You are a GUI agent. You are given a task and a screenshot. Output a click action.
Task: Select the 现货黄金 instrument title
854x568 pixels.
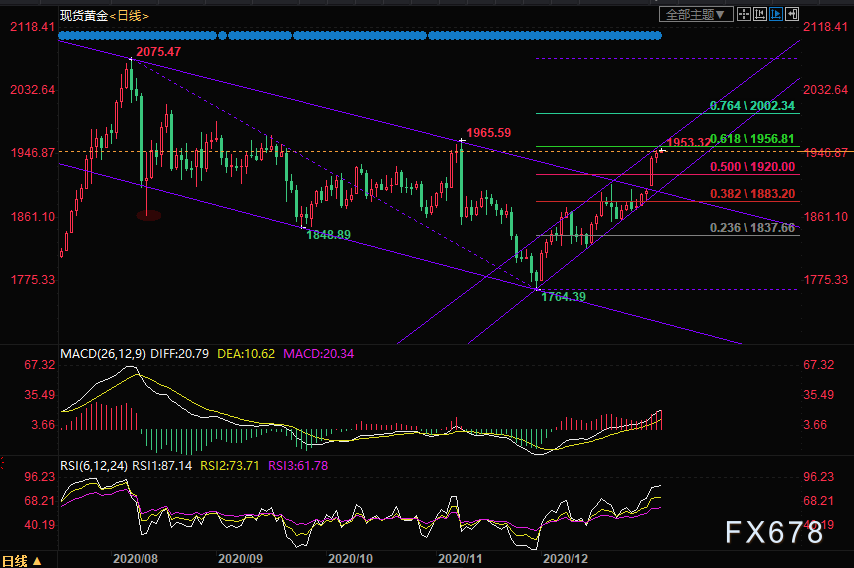(82, 15)
